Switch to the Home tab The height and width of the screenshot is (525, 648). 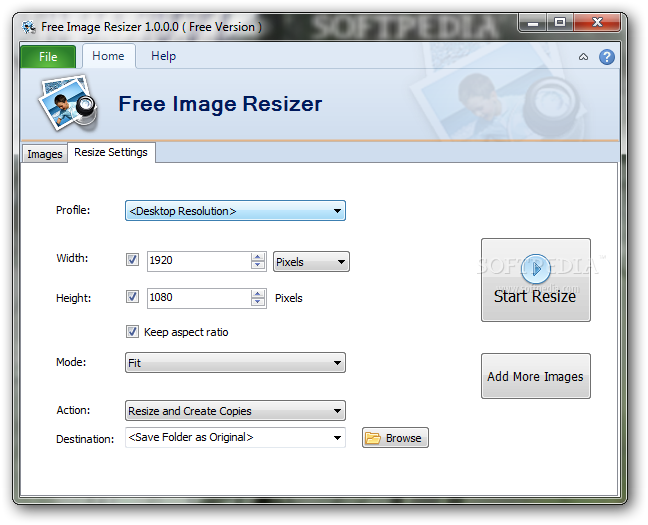(x=108, y=56)
